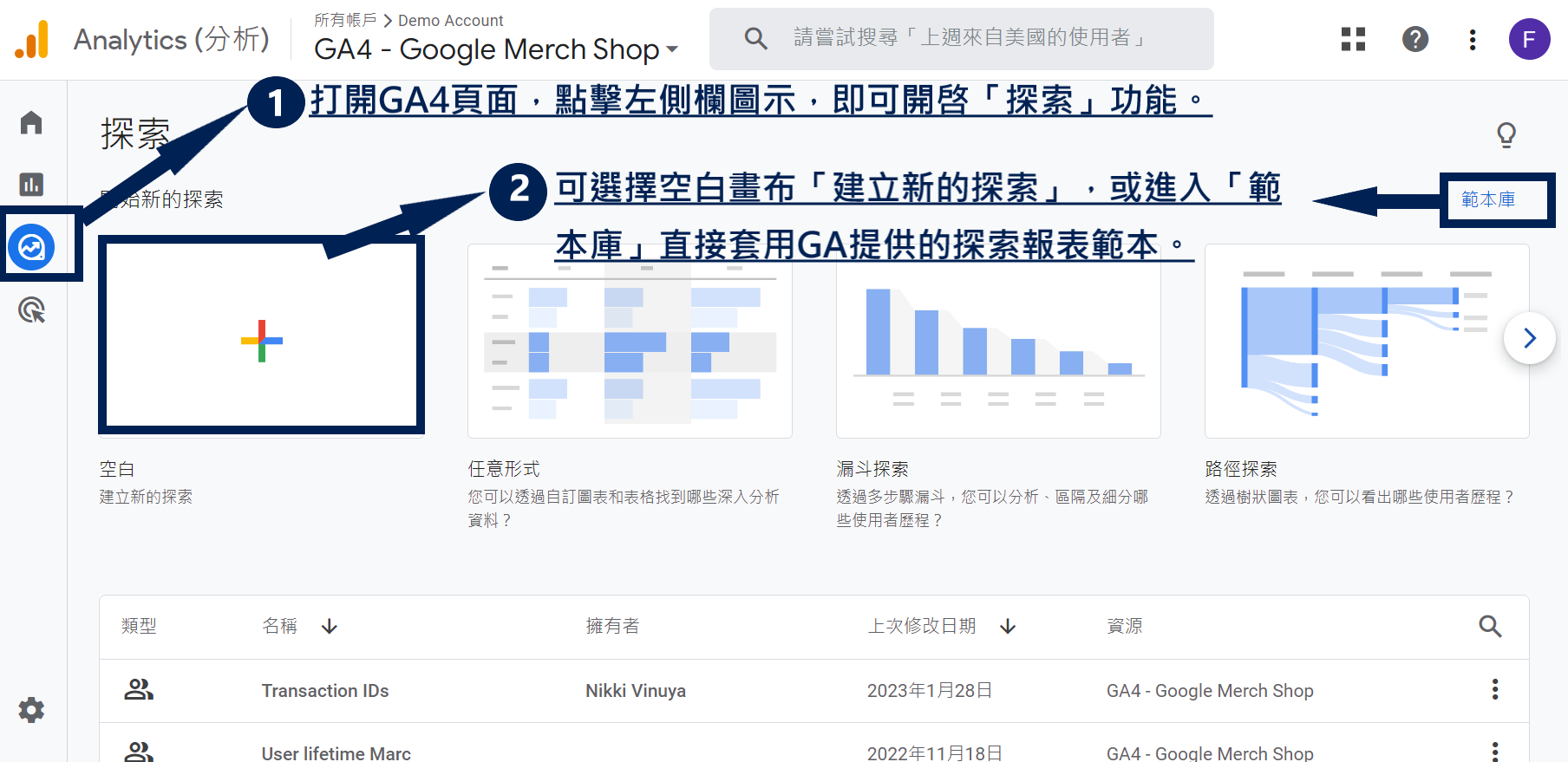The width and height of the screenshot is (1568, 762).
Task: Open the Path exploration template thumbnail
Action: tap(1367, 342)
